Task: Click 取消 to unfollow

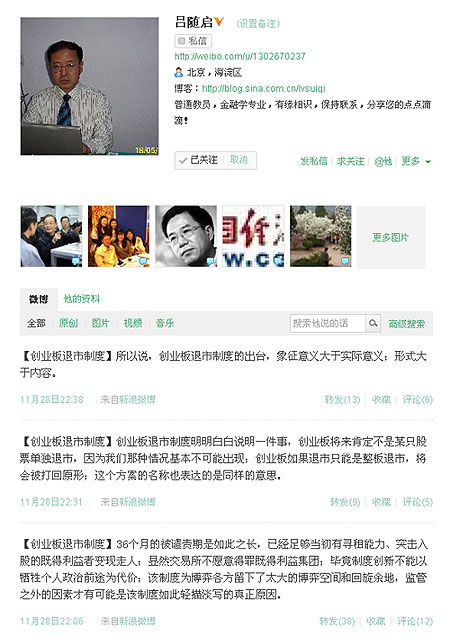Action: [239, 160]
